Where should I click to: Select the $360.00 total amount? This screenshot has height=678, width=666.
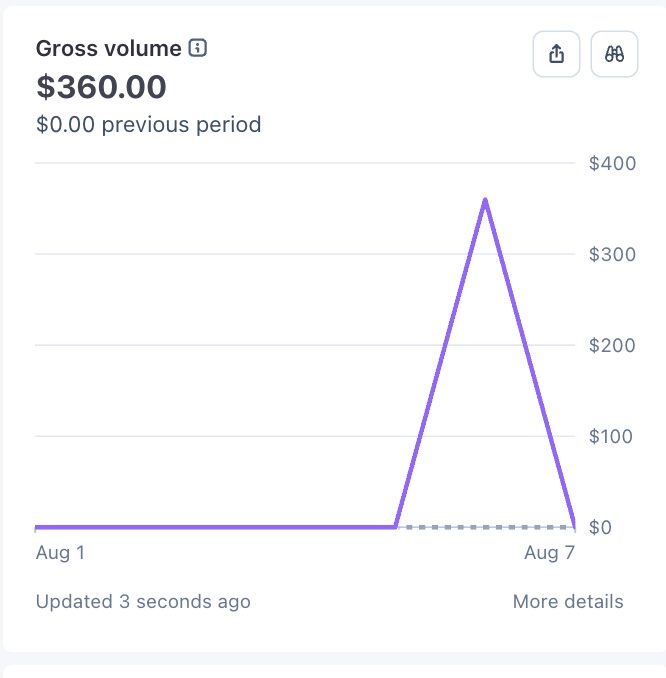101,86
